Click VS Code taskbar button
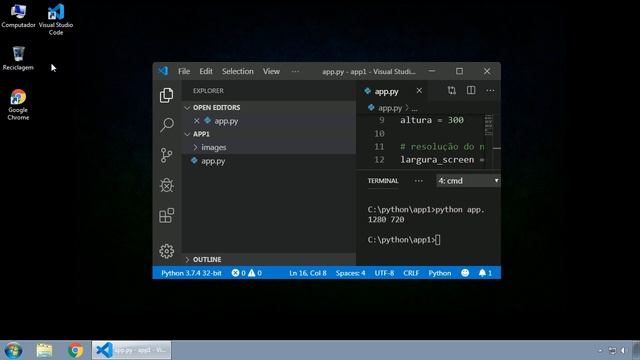Screen dimensions: 640x360 [131, 350]
